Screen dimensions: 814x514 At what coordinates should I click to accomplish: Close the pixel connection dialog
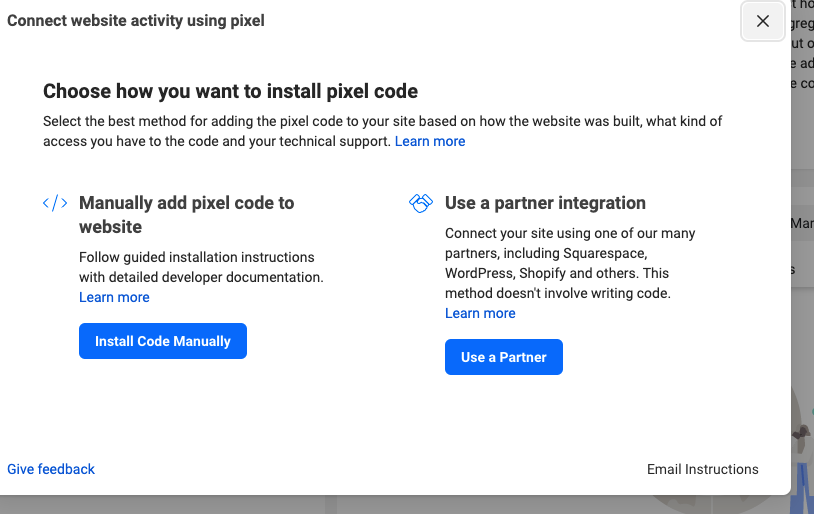point(763,21)
